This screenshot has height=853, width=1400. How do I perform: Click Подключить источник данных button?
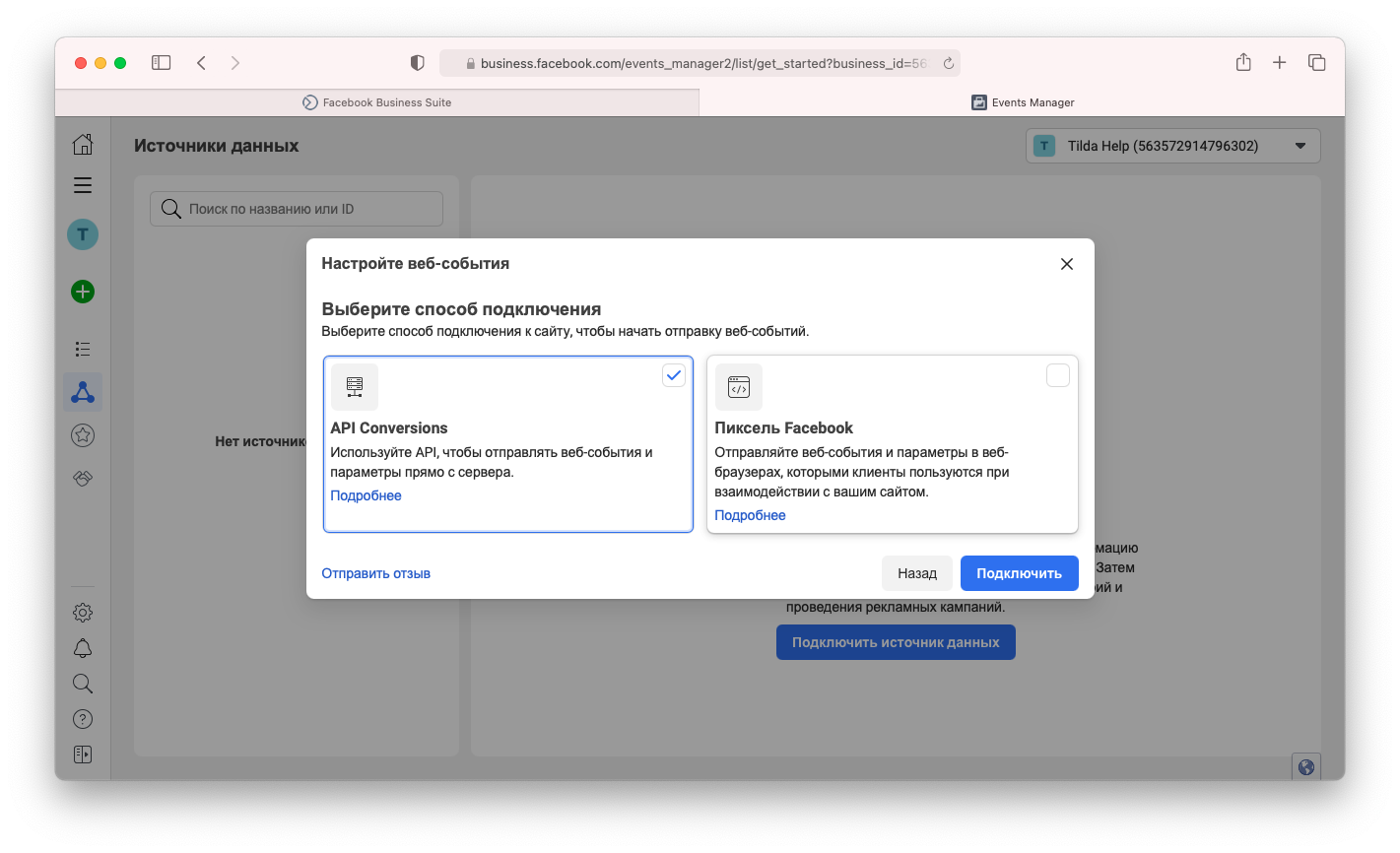pyautogui.click(x=897, y=642)
